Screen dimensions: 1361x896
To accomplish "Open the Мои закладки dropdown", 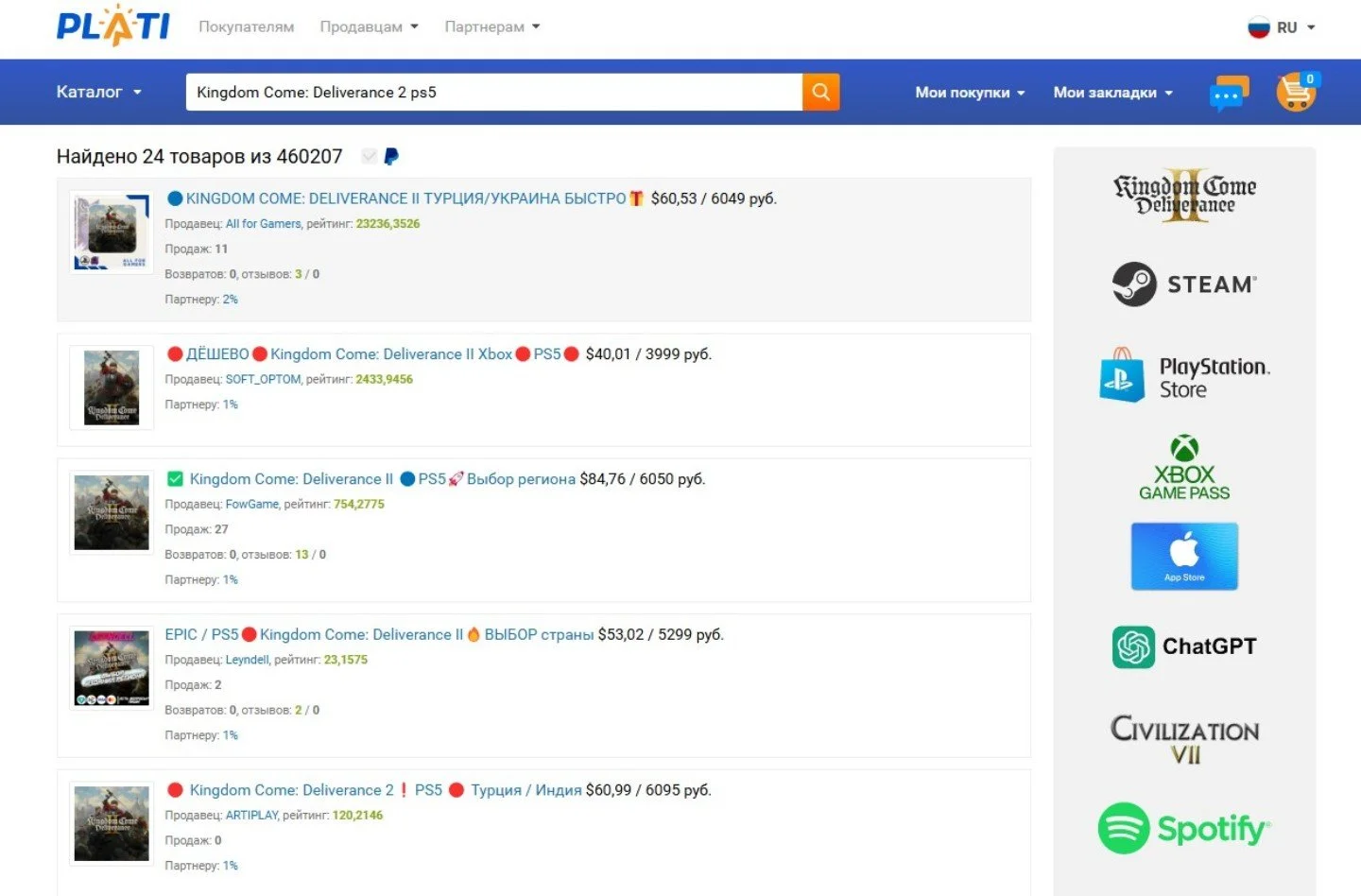I will click(1113, 92).
